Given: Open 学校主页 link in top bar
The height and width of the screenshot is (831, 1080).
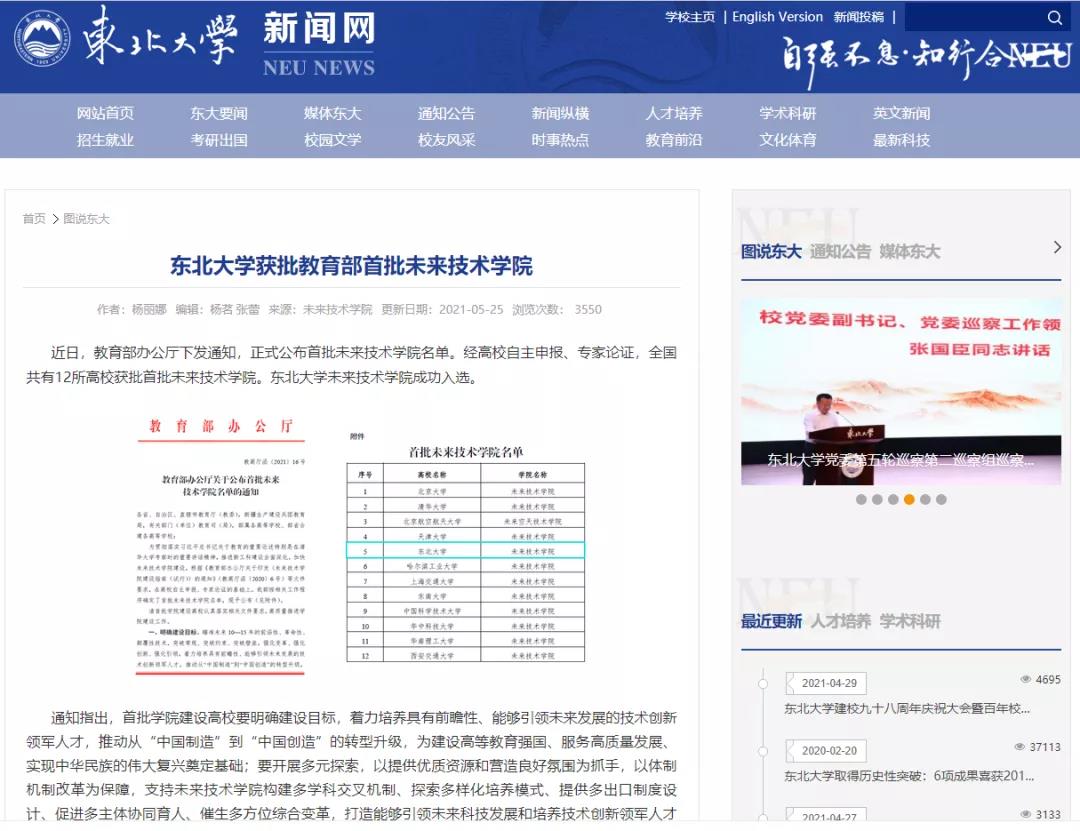Looking at the screenshot, I should (689, 17).
